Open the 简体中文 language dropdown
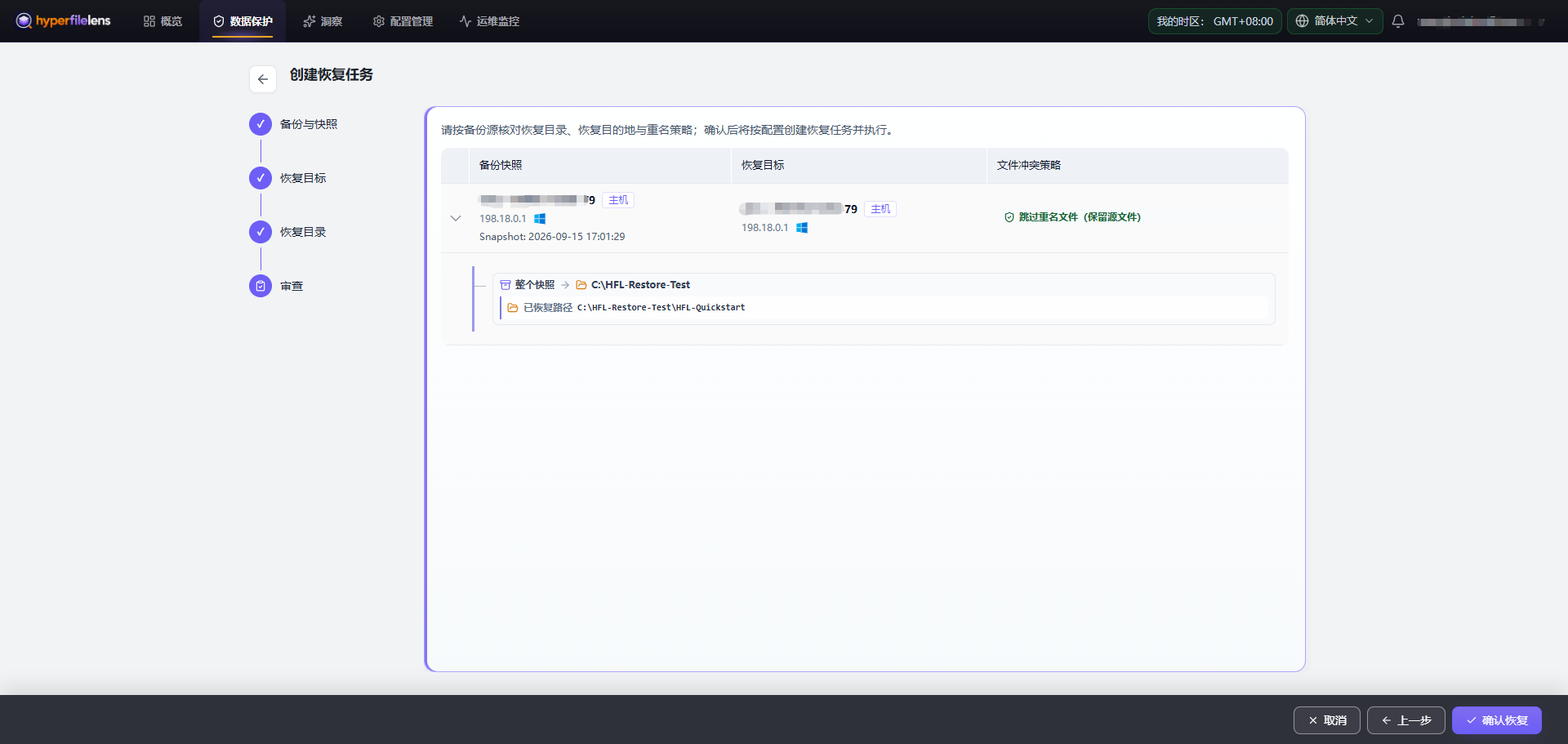 click(x=1334, y=21)
